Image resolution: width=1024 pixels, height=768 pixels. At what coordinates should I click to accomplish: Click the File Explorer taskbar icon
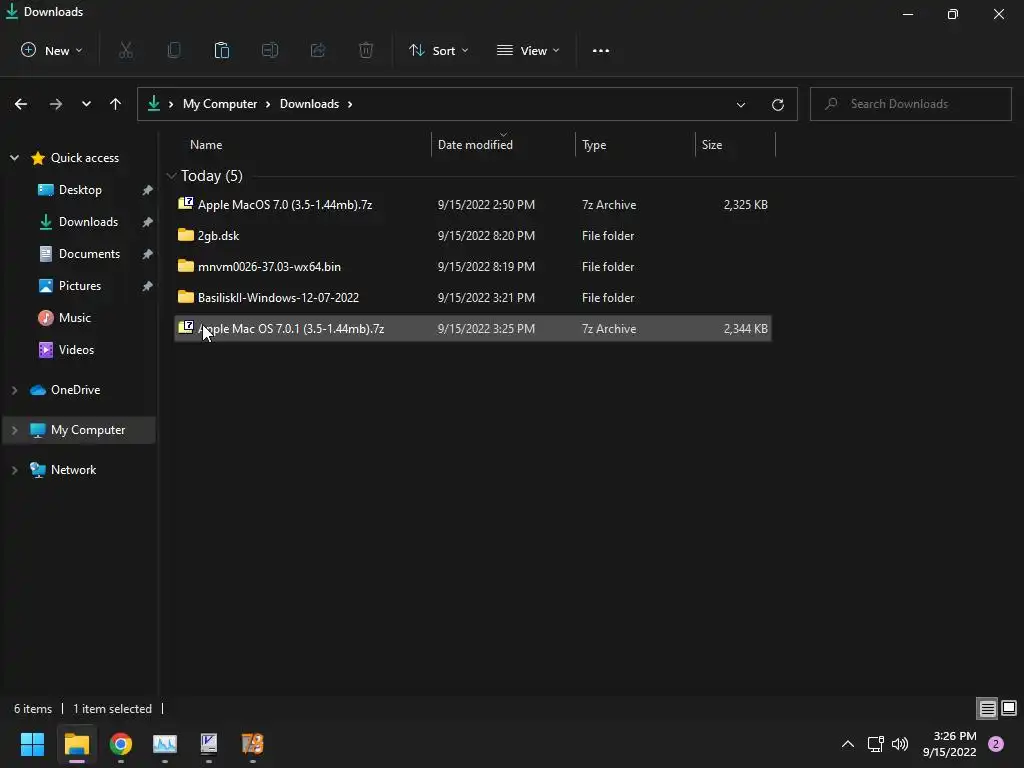click(x=77, y=744)
